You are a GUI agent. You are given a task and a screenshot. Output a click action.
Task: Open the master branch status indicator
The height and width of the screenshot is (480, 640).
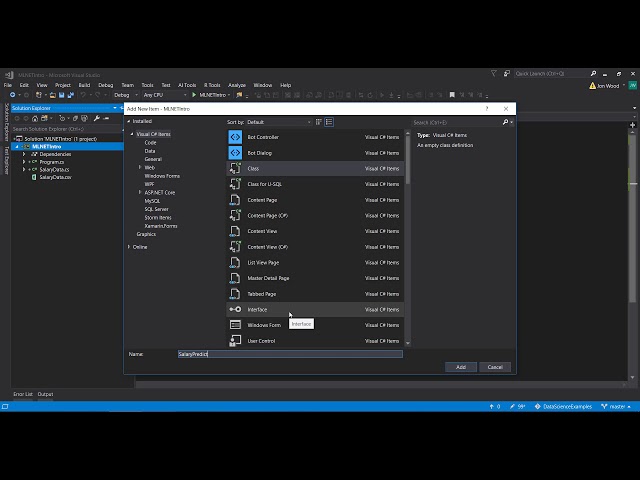616,407
